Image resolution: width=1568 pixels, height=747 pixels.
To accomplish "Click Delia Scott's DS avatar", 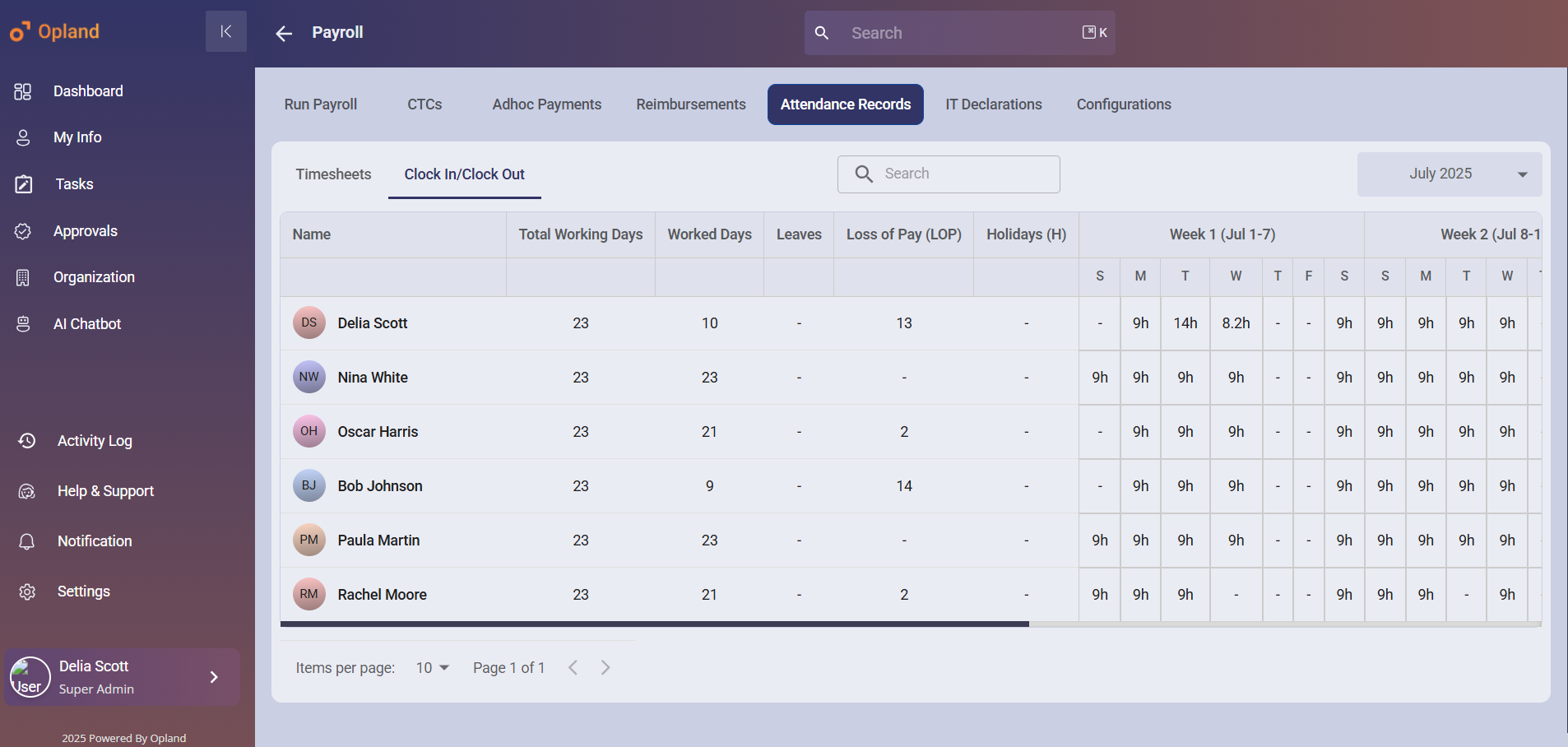I will click(309, 322).
